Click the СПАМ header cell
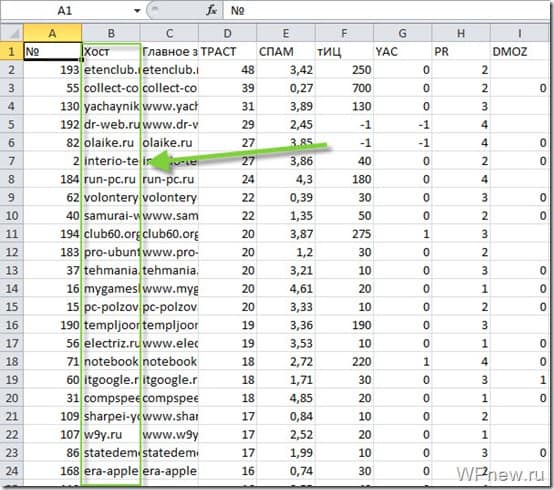The image size is (554, 490). tap(286, 52)
